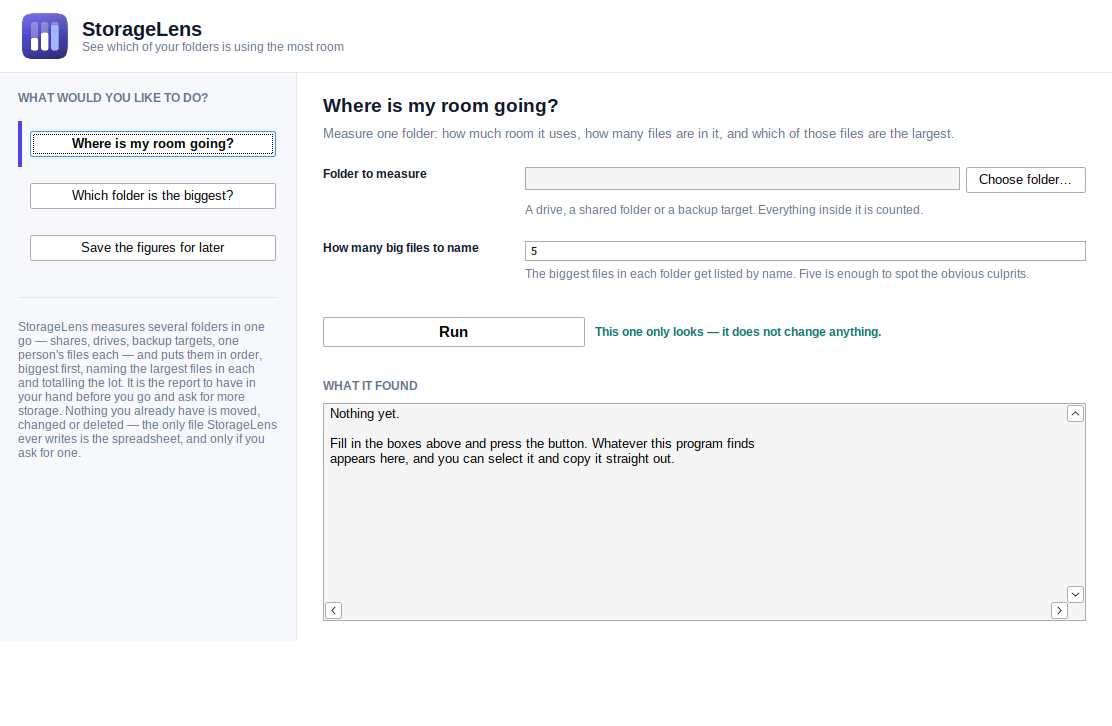The image size is (1112, 726).
Task: Click the "The biggest files in each folder" hint
Action: (777, 274)
